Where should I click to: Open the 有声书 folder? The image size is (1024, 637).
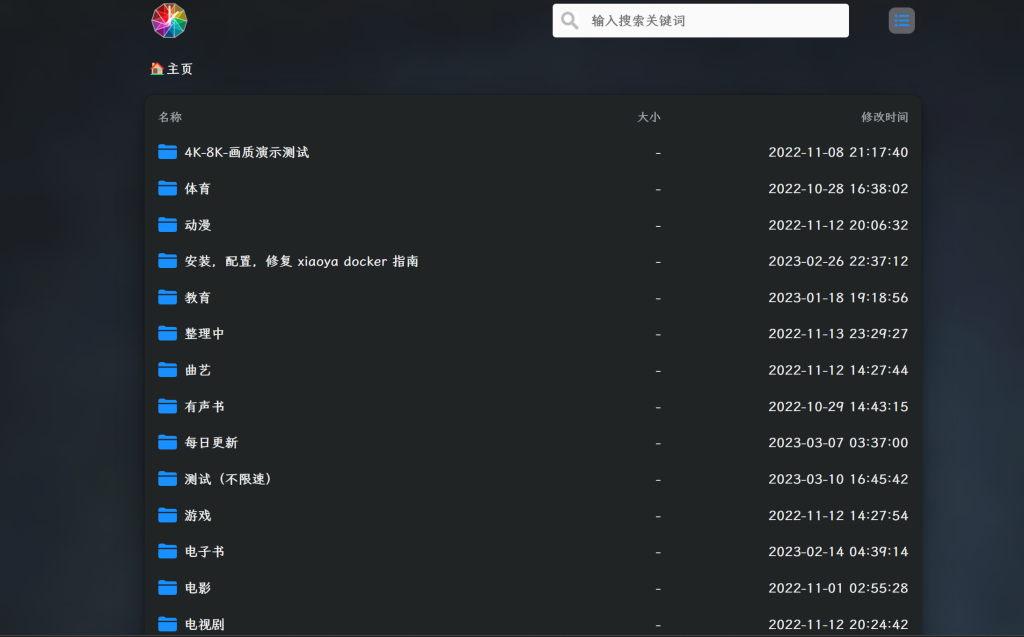(x=207, y=406)
